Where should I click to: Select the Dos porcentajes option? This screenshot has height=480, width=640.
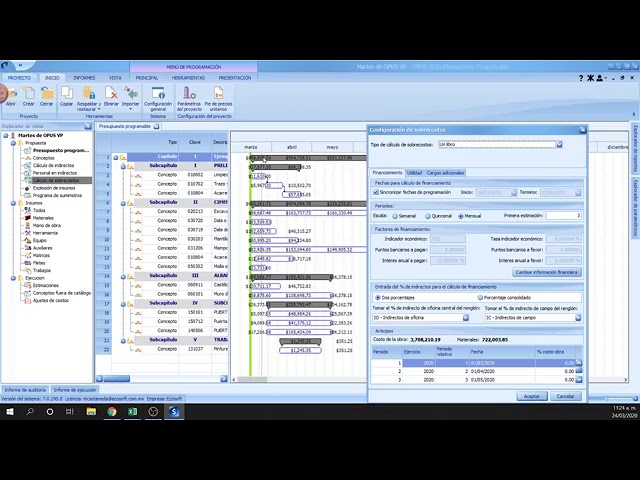click(x=378, y=298)
